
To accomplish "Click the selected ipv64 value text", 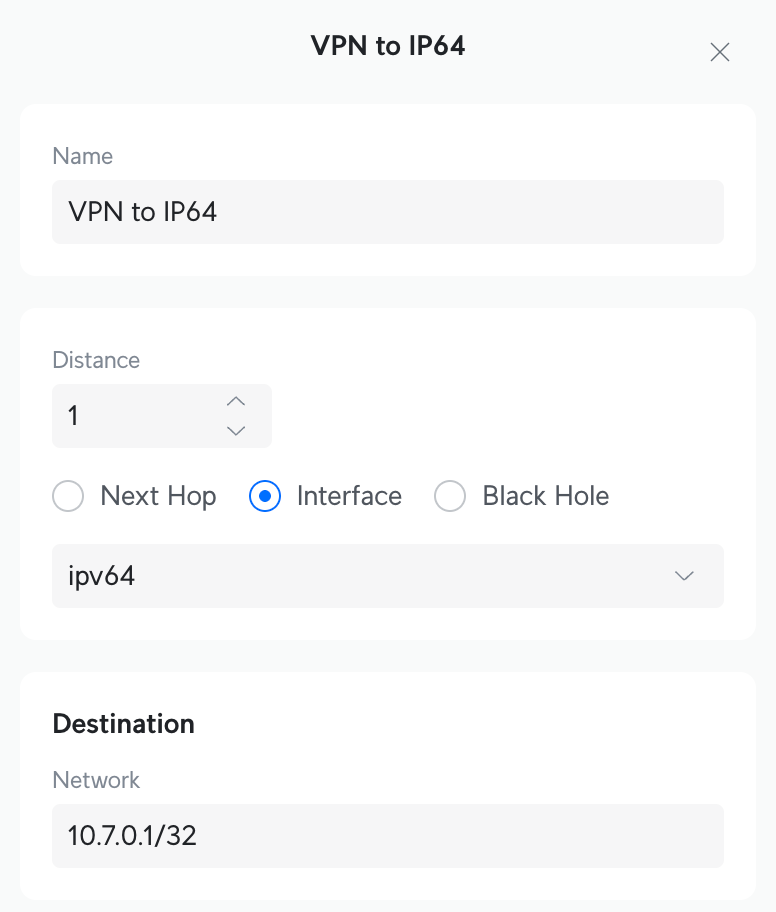I will [102, 576].
